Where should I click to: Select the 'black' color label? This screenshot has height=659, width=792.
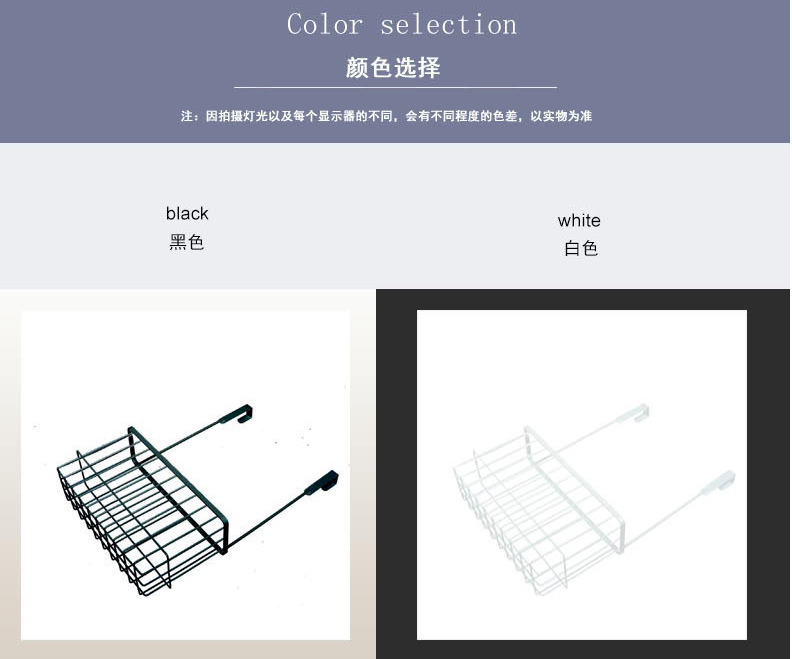pos(187,214)
